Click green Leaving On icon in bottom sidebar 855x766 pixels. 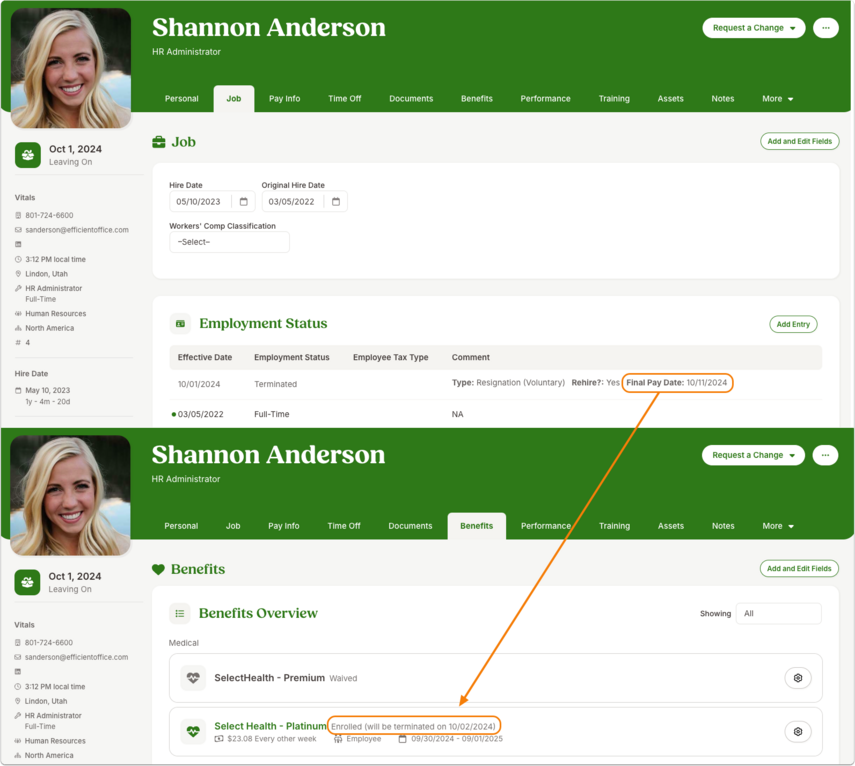tap(27, 583)
